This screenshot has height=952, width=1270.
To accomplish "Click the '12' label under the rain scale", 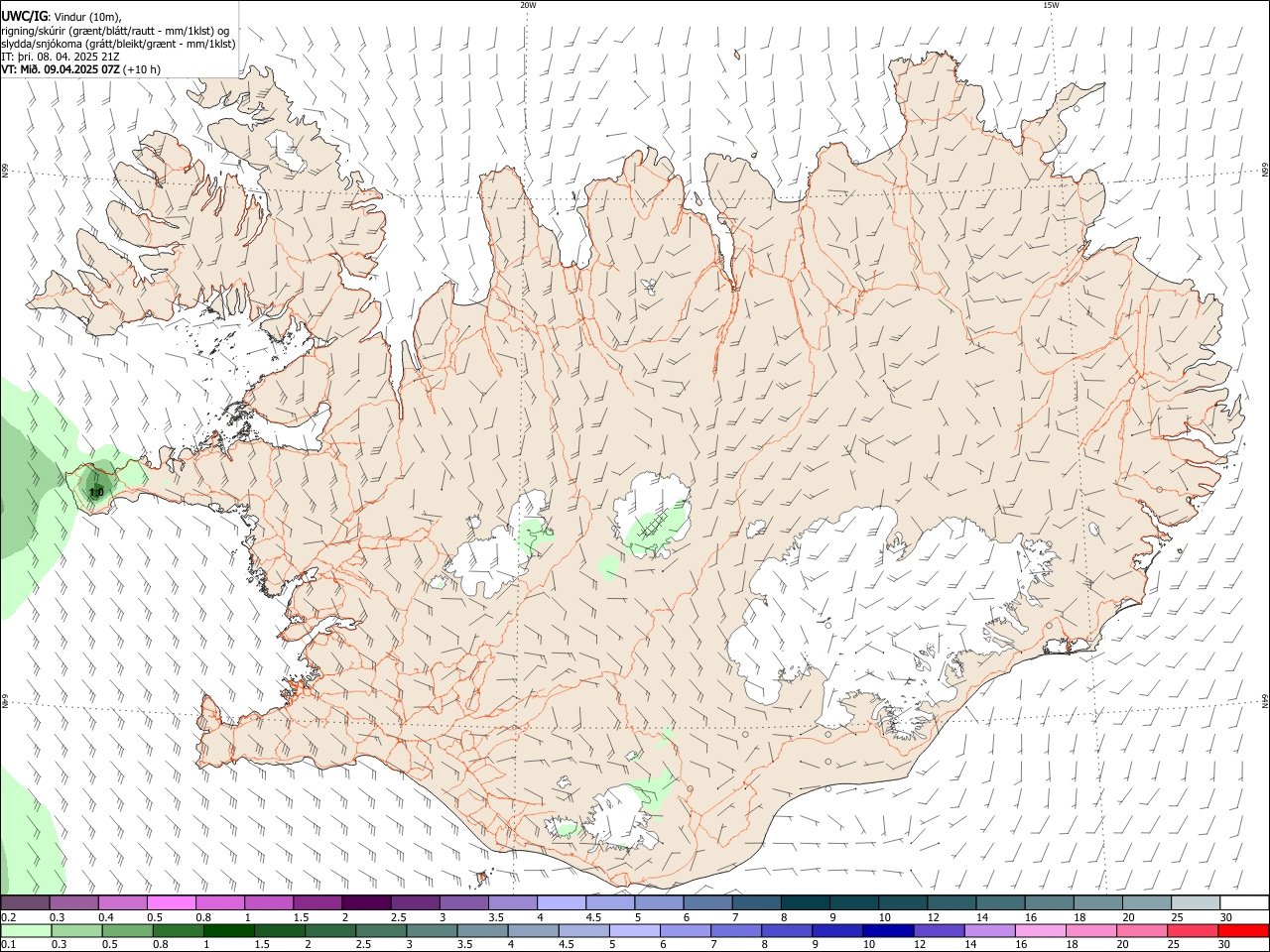I will [x=920, y=945].
